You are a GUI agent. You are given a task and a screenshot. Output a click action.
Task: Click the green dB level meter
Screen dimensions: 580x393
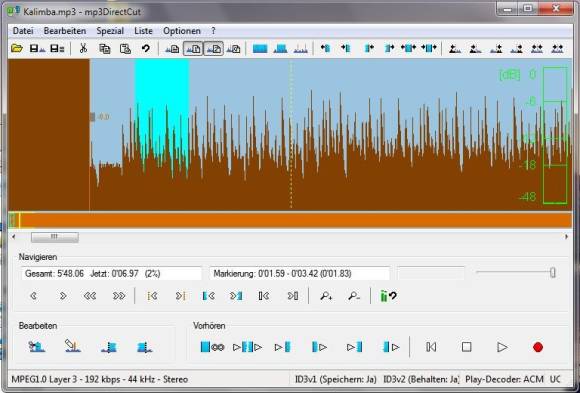pyautogui.click(x=555, y=135)
